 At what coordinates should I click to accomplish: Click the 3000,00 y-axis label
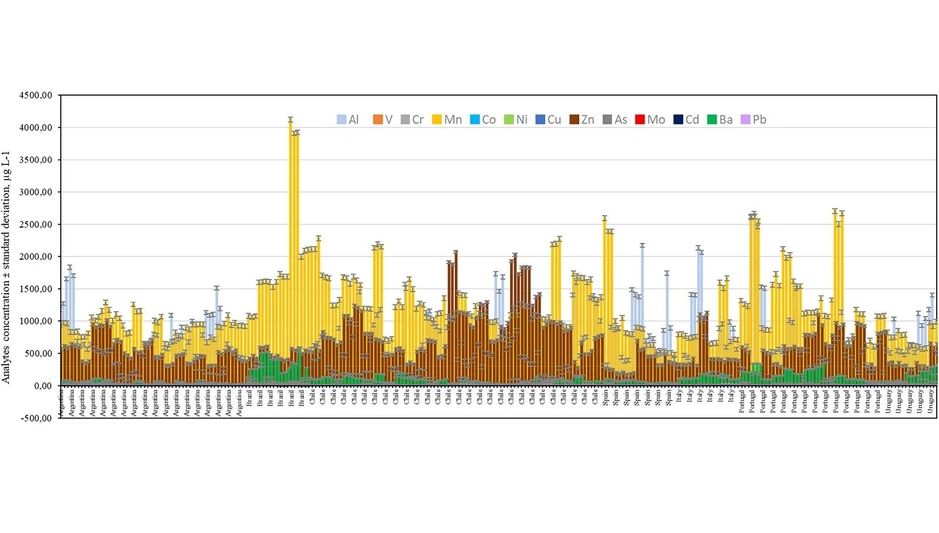pyautogui.click(x=36, y=192)
